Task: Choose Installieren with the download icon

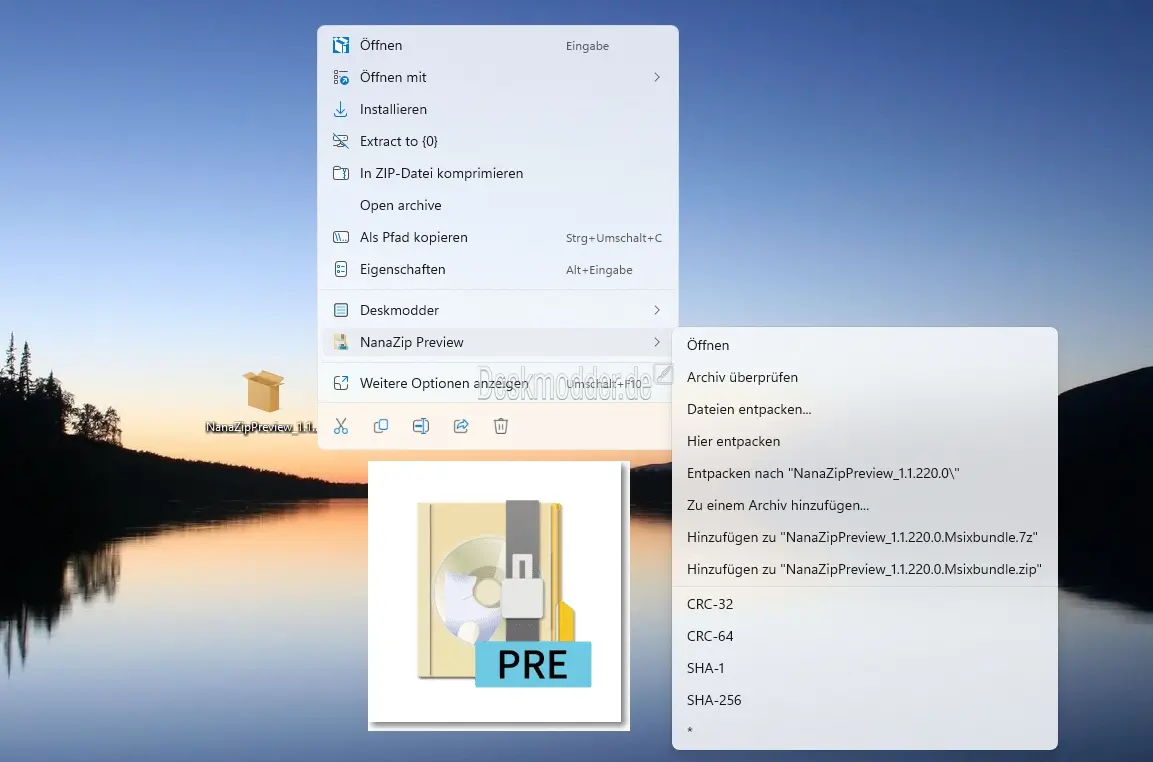Action: point(393,109)
